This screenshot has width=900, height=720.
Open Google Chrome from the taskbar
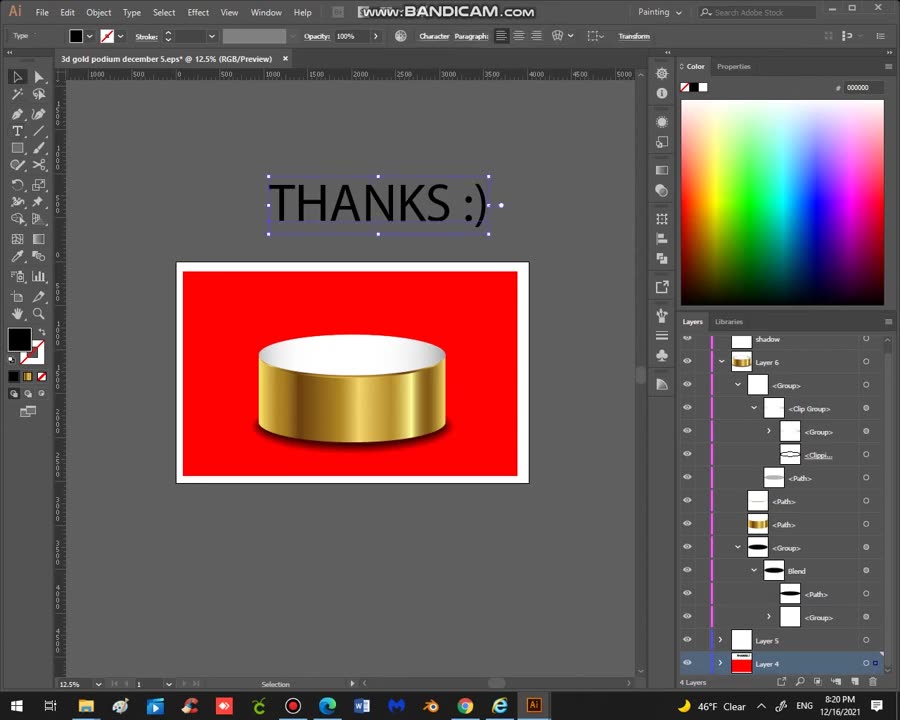465,705
